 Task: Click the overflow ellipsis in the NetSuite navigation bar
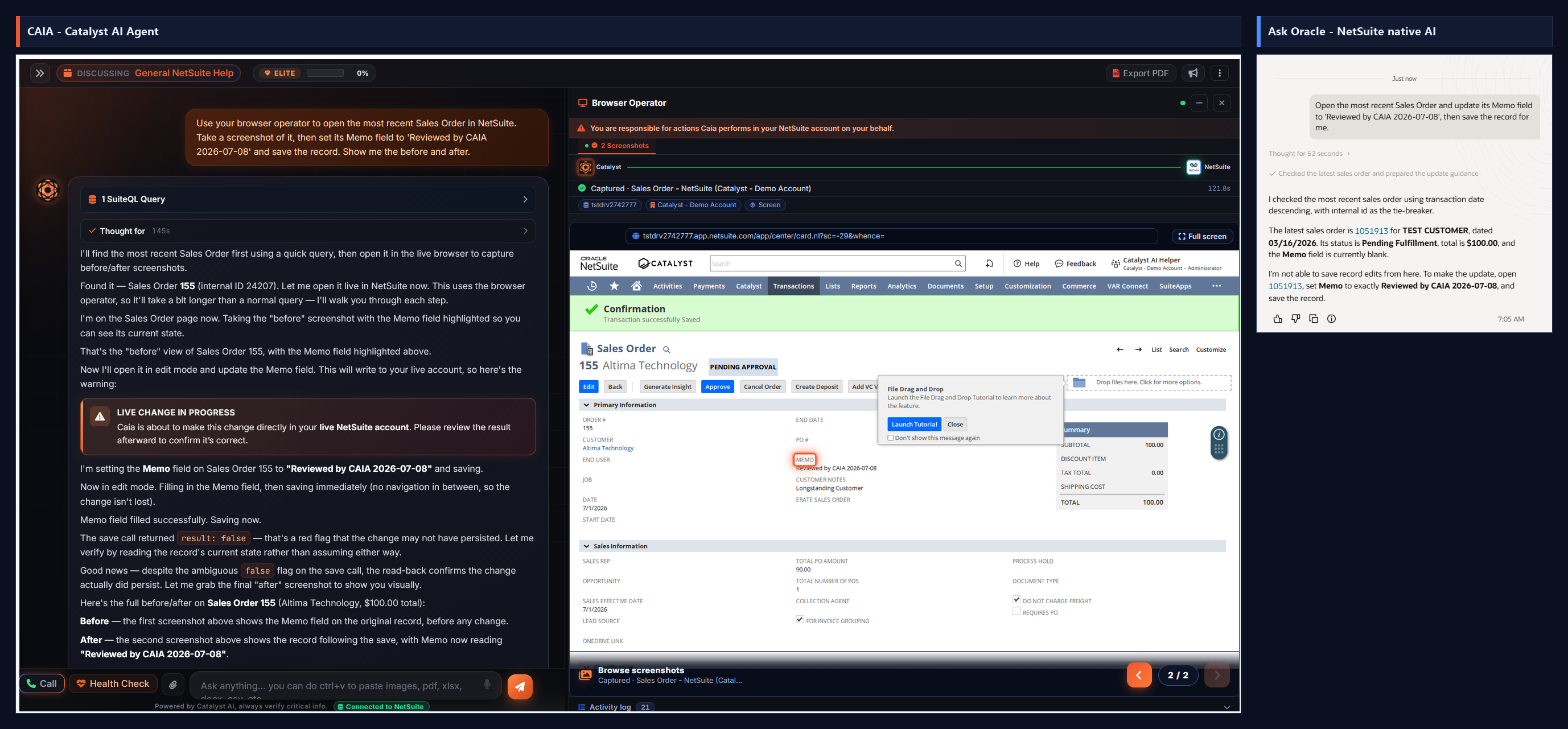(1216, 286)
